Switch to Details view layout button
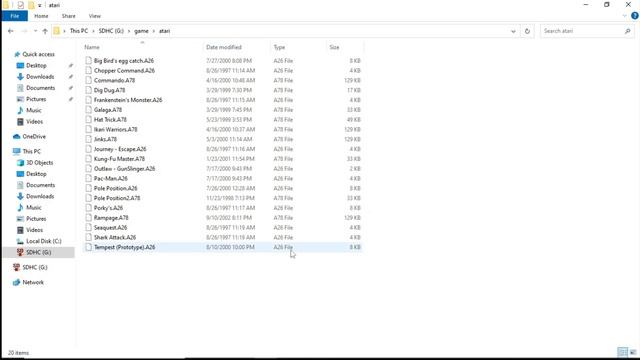 pos(622,352)
